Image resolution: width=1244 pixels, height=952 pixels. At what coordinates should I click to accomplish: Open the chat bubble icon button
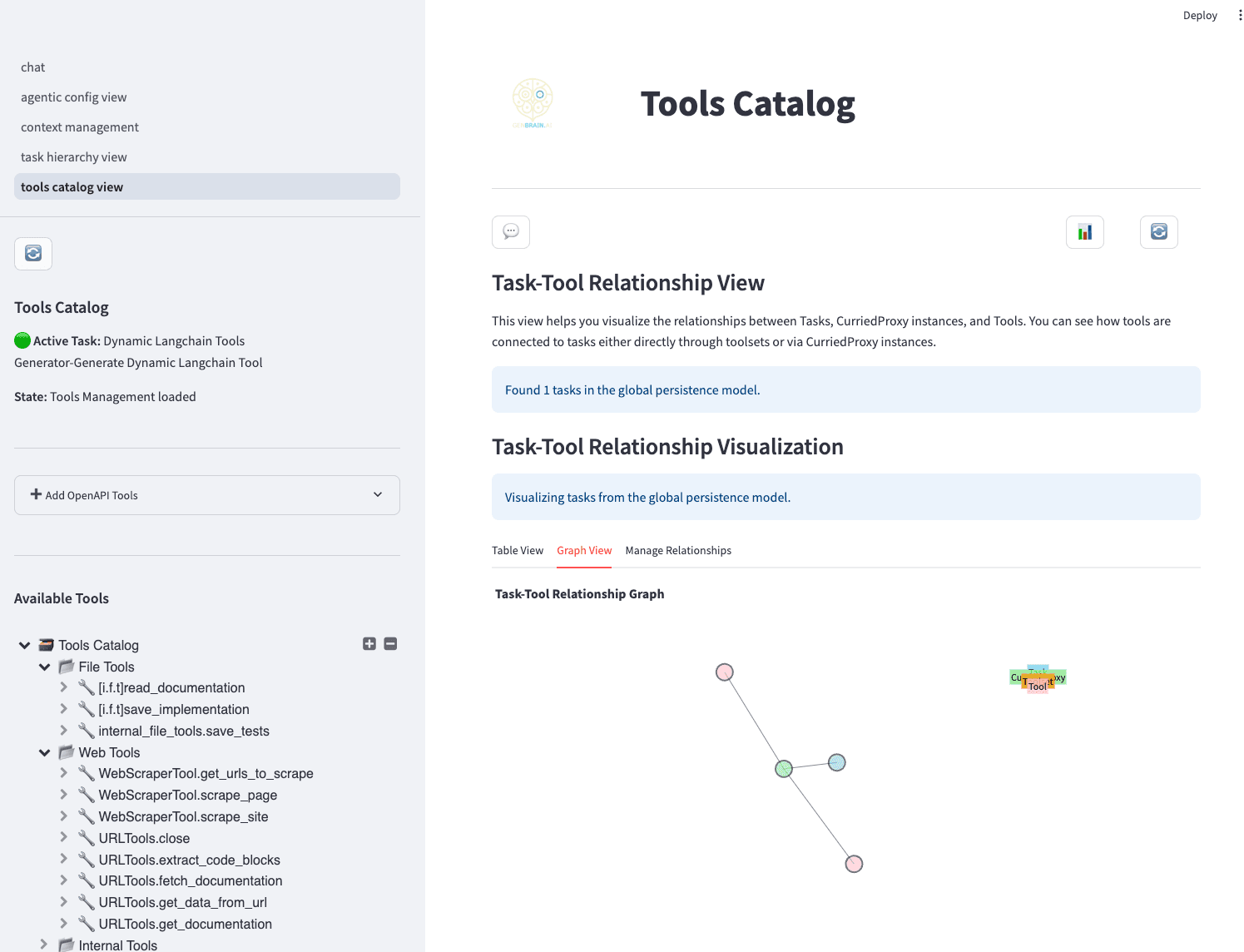pyautogui.click(x=511, y=232)
